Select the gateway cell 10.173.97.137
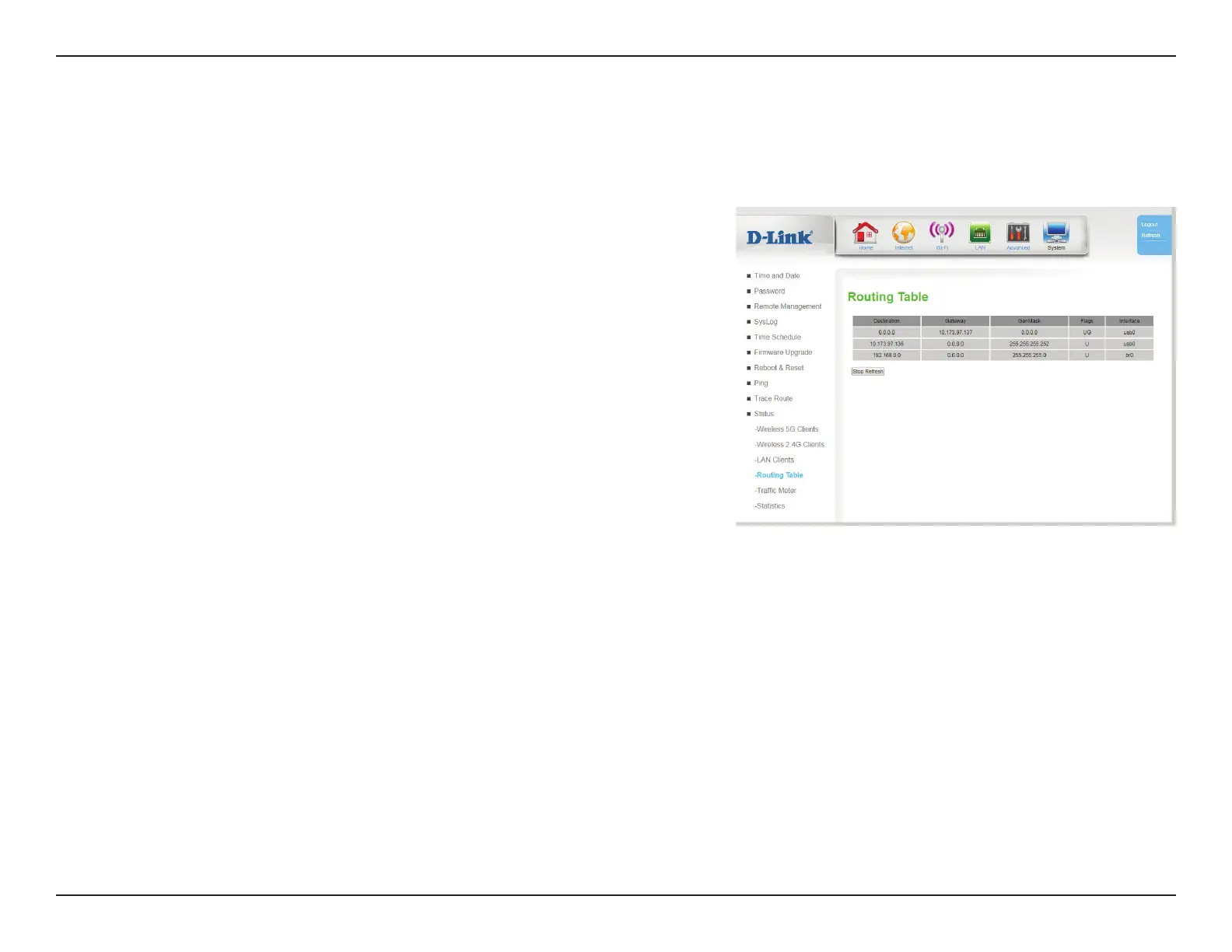 [956, 332]
